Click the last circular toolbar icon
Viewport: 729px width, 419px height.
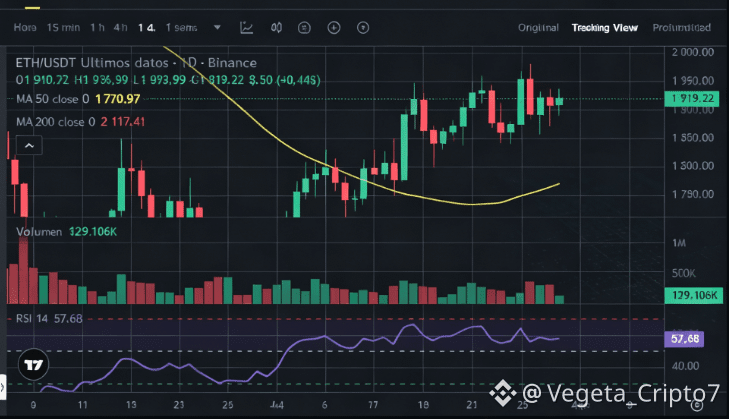click(363, 28)
